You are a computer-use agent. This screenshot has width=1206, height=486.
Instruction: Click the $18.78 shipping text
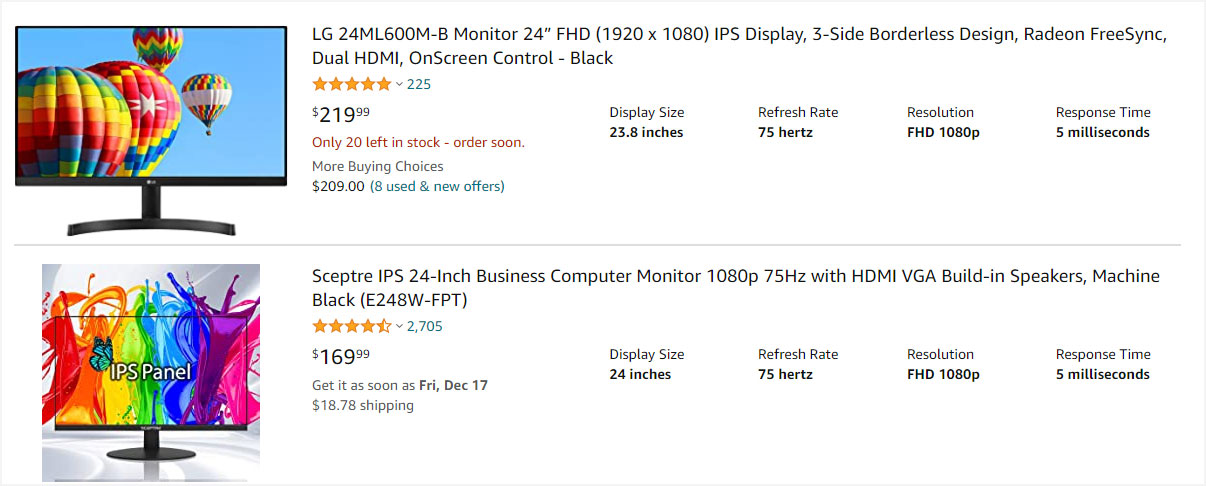click(x=363, y=405)
